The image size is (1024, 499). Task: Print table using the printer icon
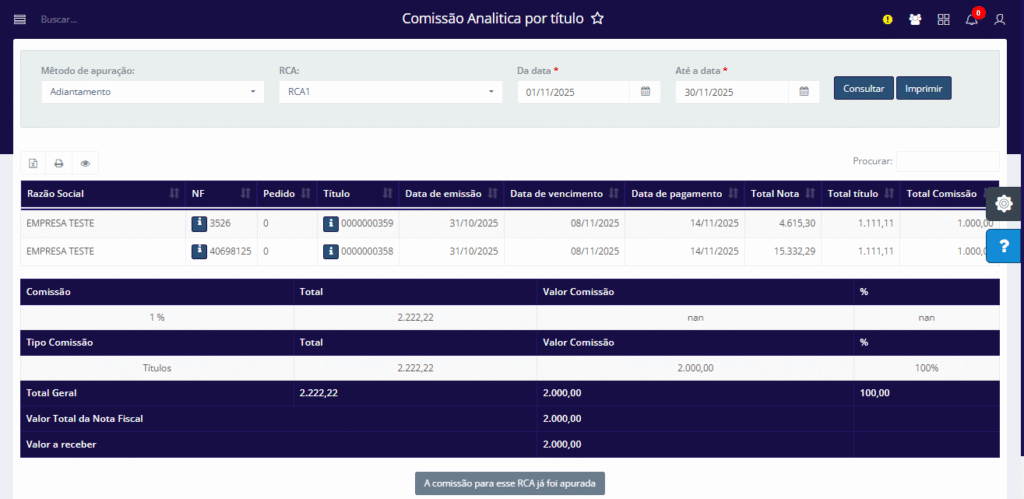coord(59,163)
